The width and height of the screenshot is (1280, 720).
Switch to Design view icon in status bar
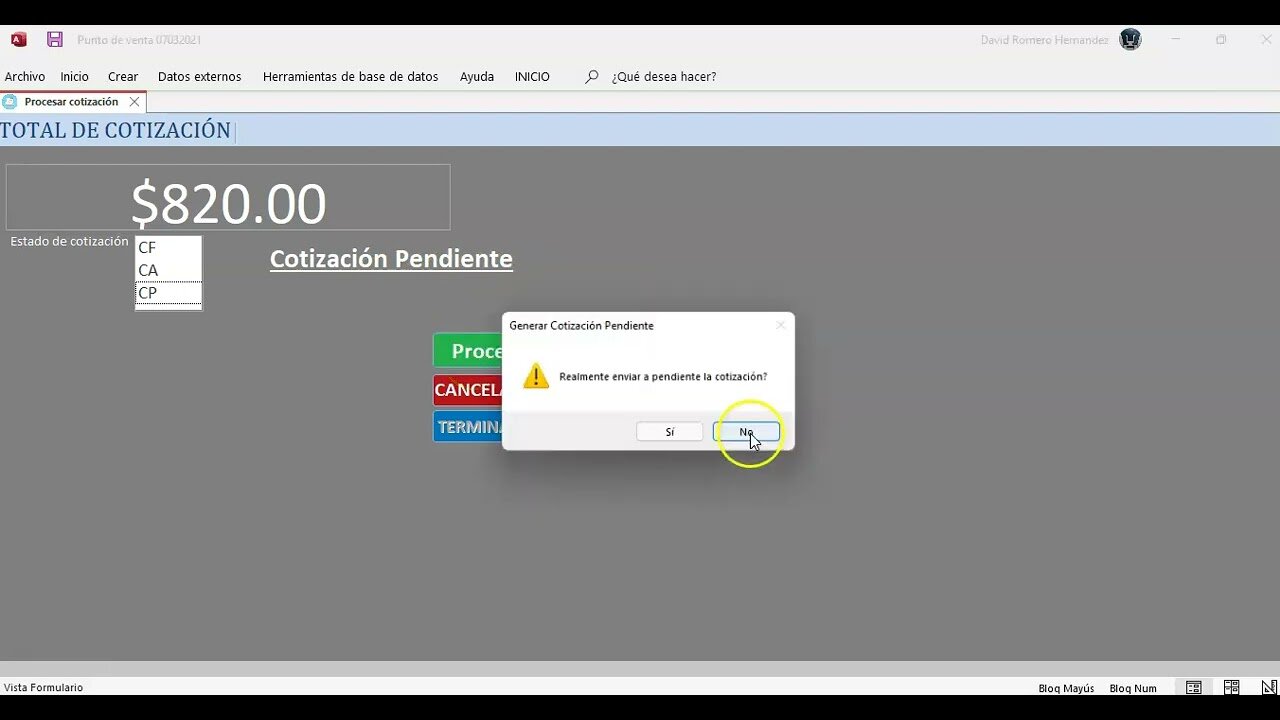click(x=1268, y=687)
